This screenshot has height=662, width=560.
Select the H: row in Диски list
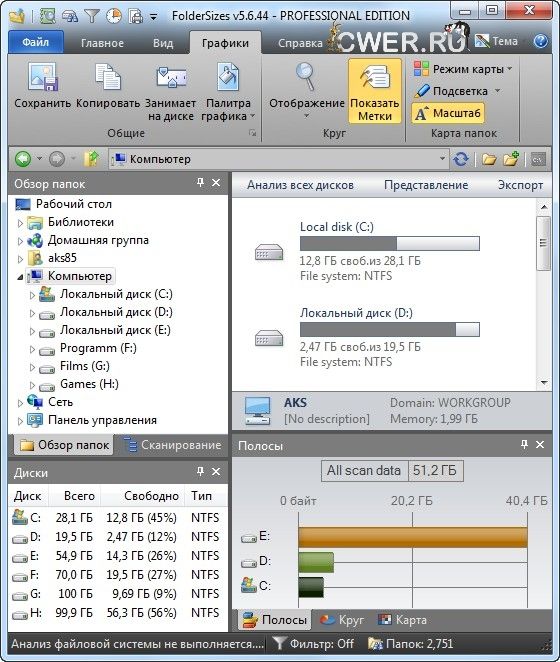[x=116, y=613]
